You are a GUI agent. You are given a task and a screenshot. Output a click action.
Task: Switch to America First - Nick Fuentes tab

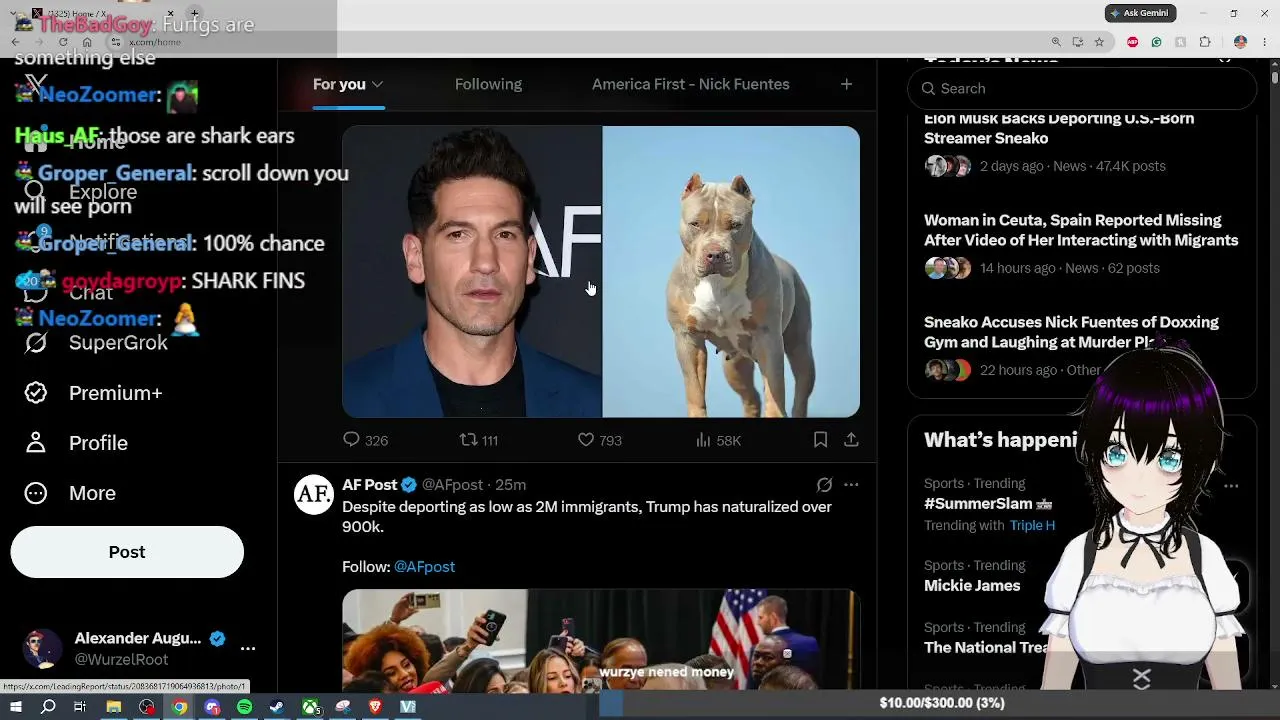(690, 84)
